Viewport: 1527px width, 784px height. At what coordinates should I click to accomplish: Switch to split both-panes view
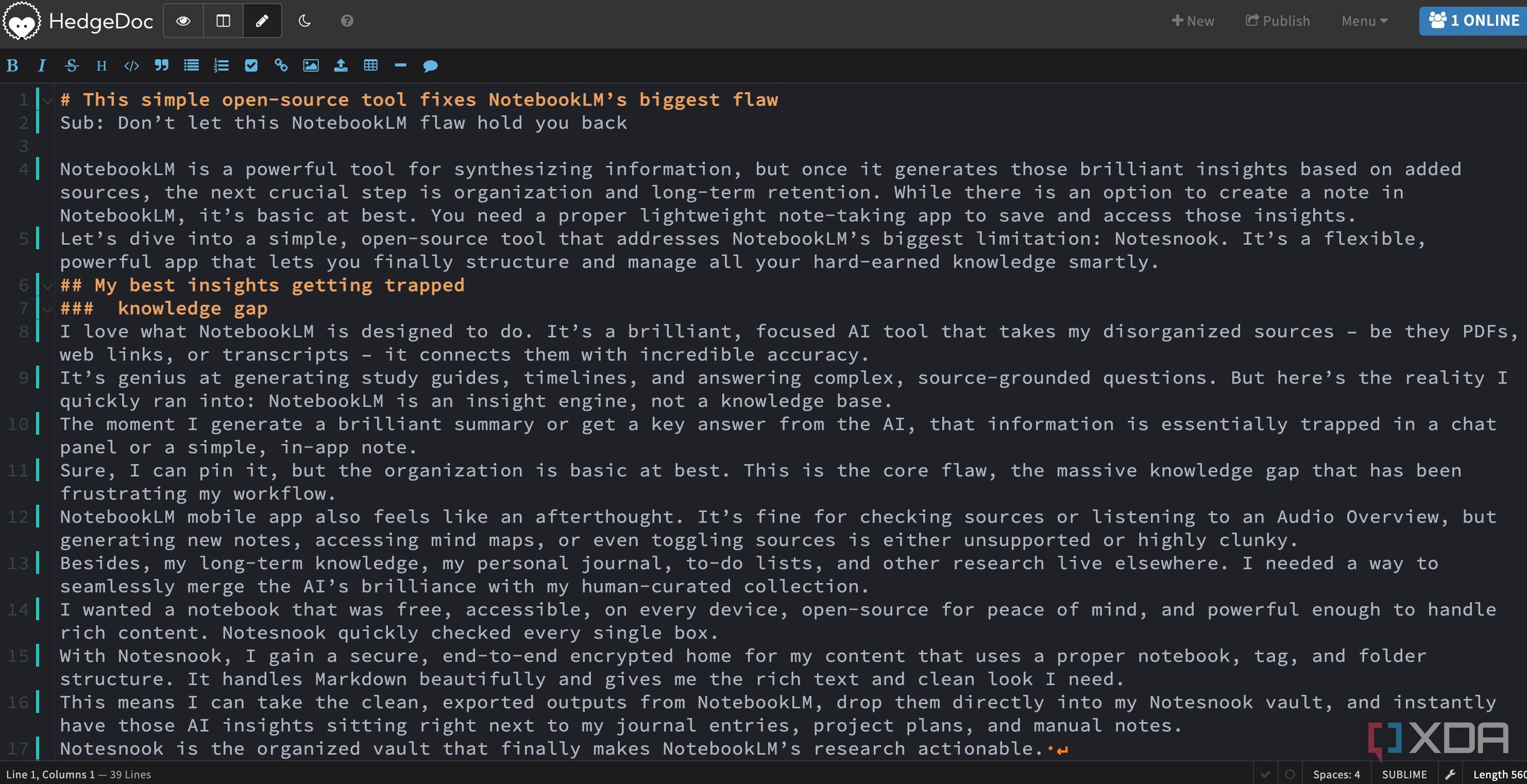tap(223, 21)
